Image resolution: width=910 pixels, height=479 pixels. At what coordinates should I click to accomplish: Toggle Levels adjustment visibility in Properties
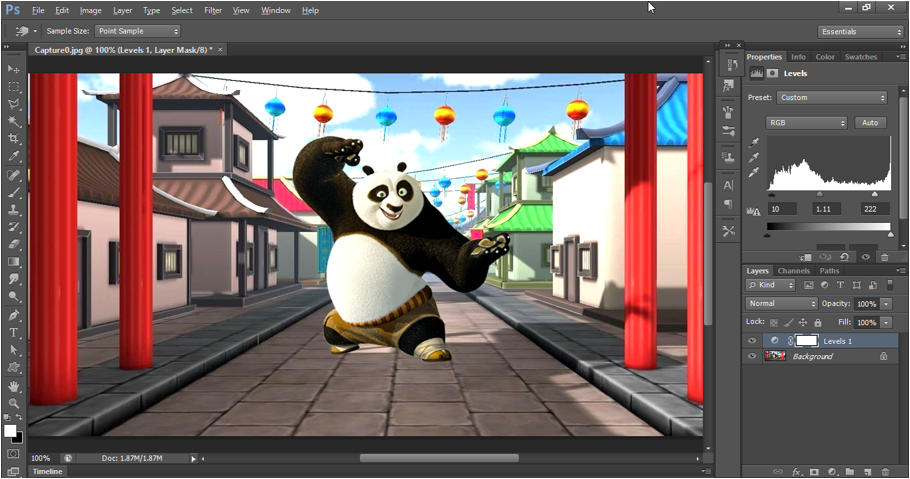865,257
